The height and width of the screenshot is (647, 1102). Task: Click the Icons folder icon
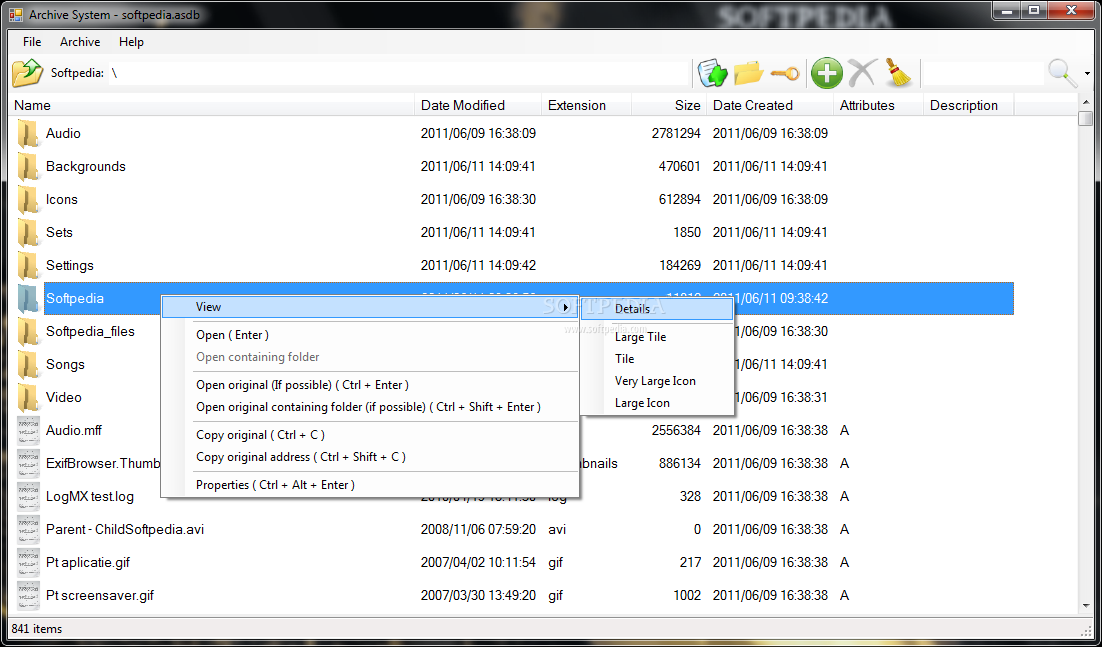[27, 200]
